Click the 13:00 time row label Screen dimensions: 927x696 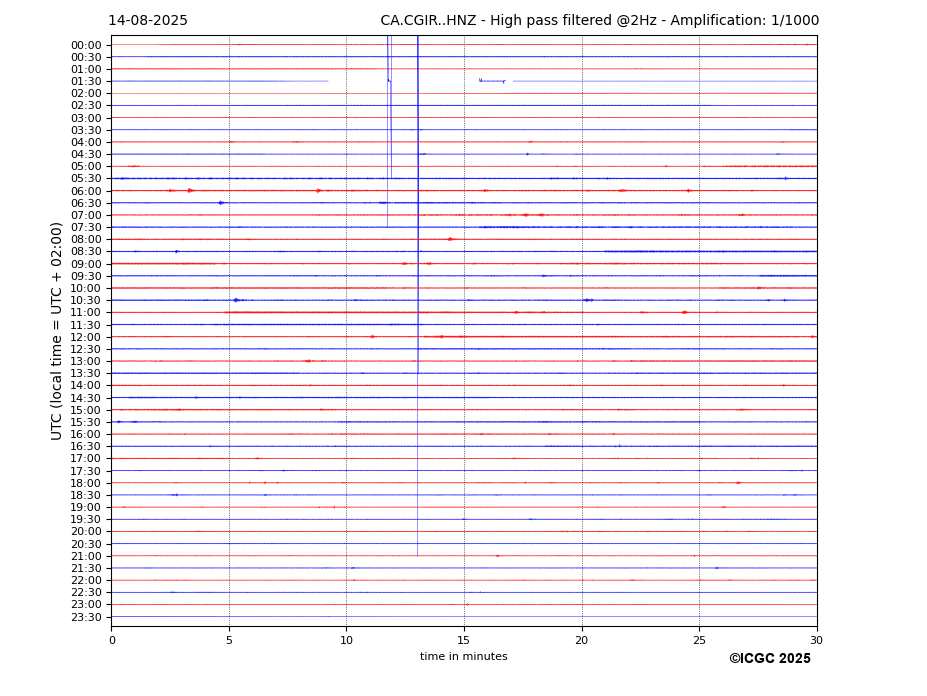click(x=86, y=361)
